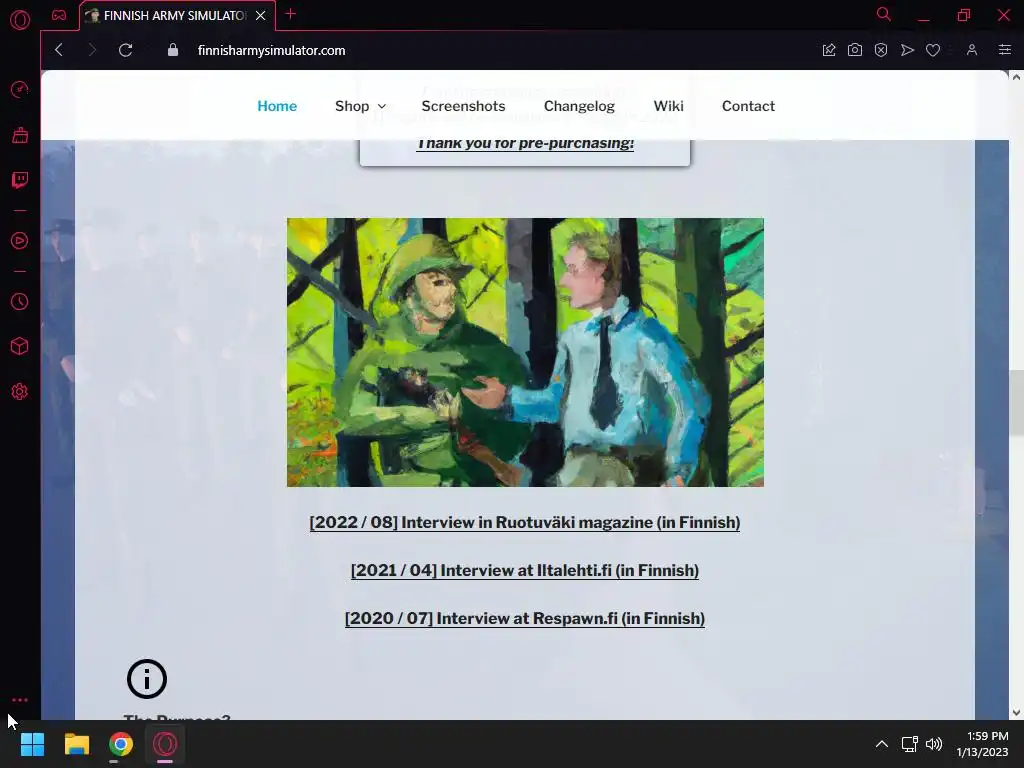The image size is (1024, 768).
Task: Go back to previous page
Action: (59, 50)
